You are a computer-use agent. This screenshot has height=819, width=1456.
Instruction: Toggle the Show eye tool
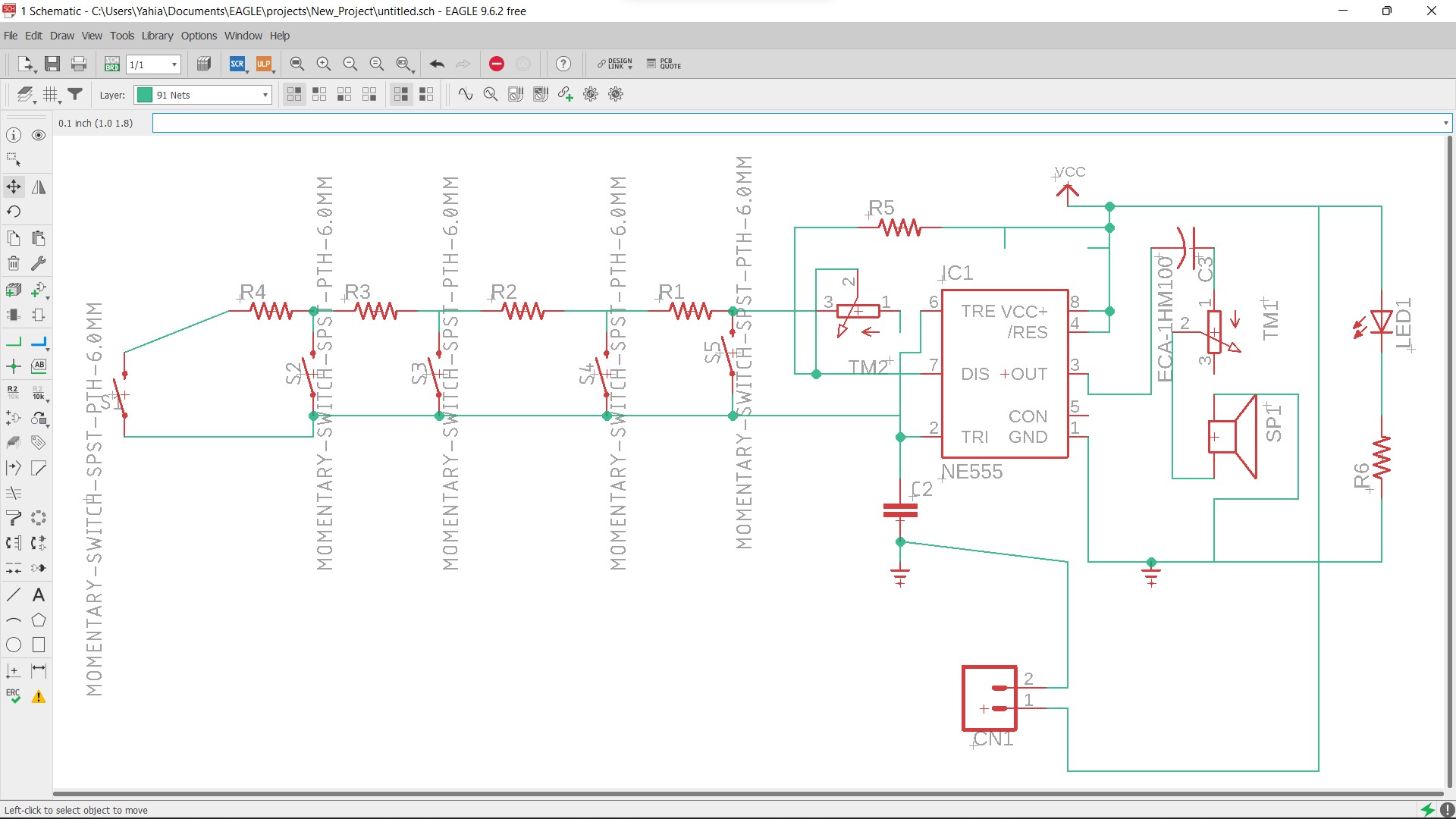(x=39, y=135)
